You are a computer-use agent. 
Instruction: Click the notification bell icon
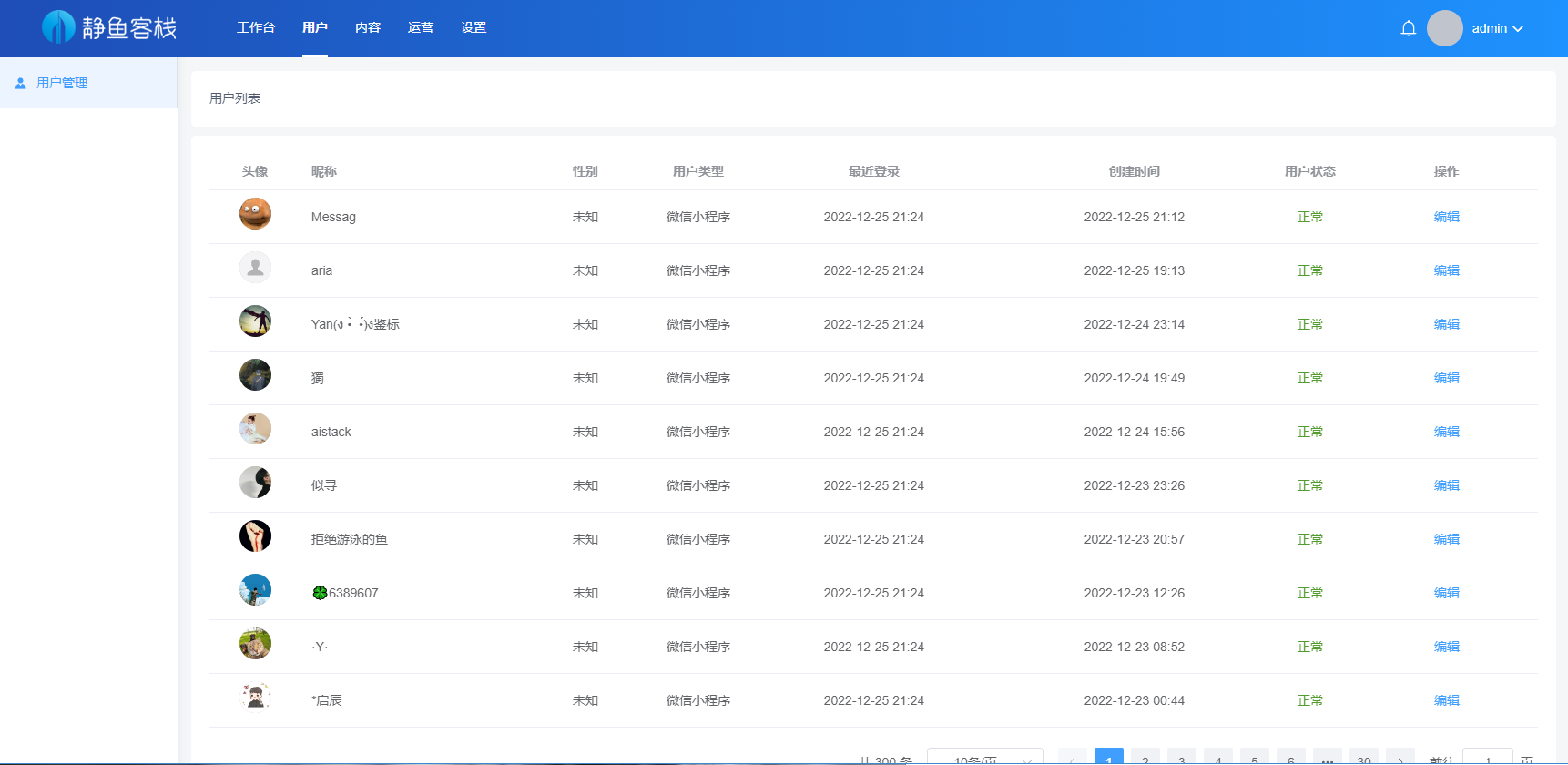pyautogui.click(x=1408, y=28)
